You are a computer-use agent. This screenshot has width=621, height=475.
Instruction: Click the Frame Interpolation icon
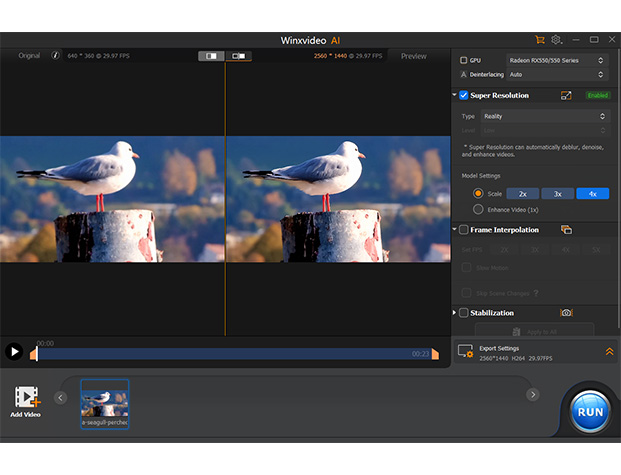[x=566, y=230]
